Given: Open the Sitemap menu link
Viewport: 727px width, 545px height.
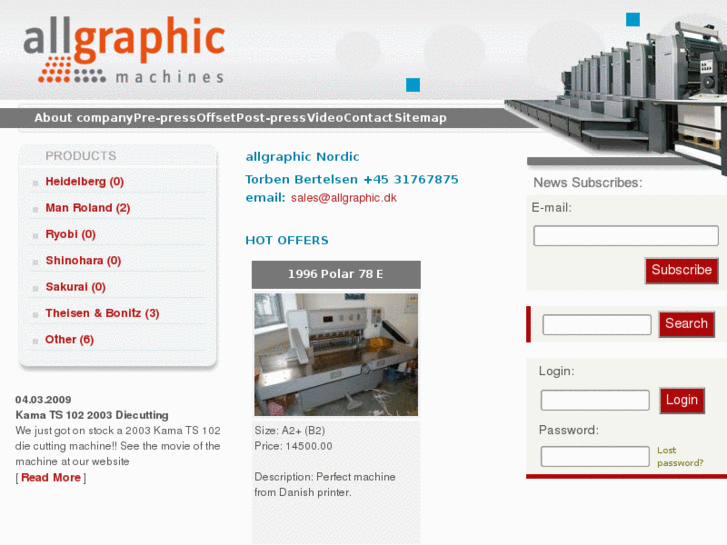Looking at the screenshot, I should pos(421,118).
